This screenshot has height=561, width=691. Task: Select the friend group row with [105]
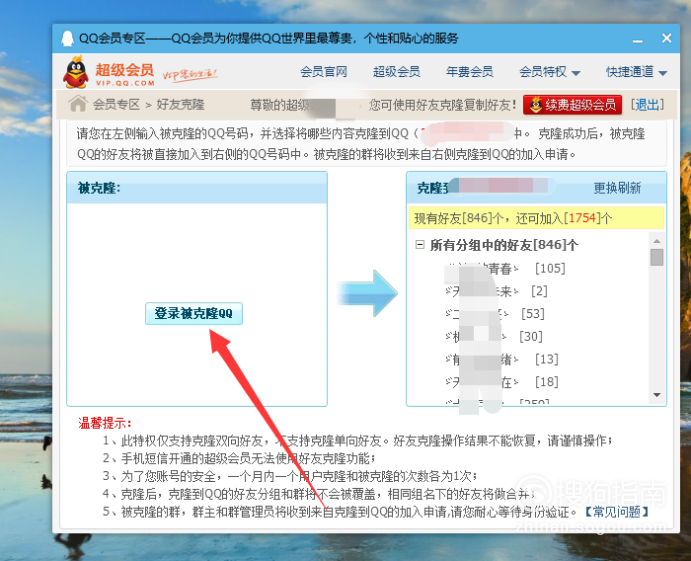click(506, 268)
